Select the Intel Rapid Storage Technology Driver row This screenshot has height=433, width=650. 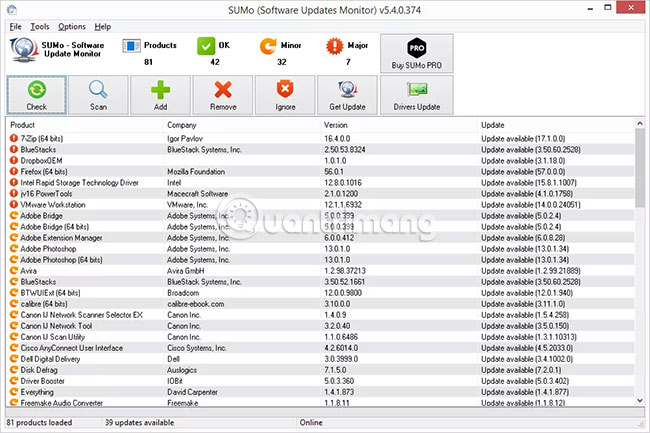(x=320, y=182)
